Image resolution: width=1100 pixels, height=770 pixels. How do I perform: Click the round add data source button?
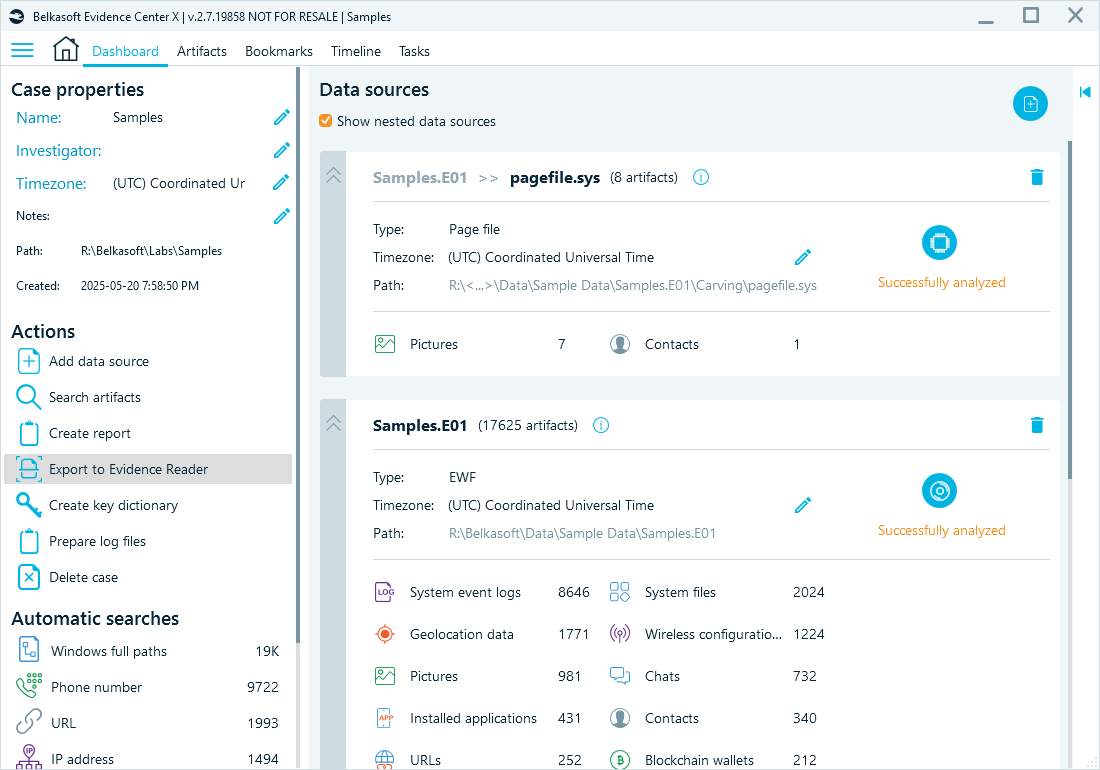click(1030, 104)
